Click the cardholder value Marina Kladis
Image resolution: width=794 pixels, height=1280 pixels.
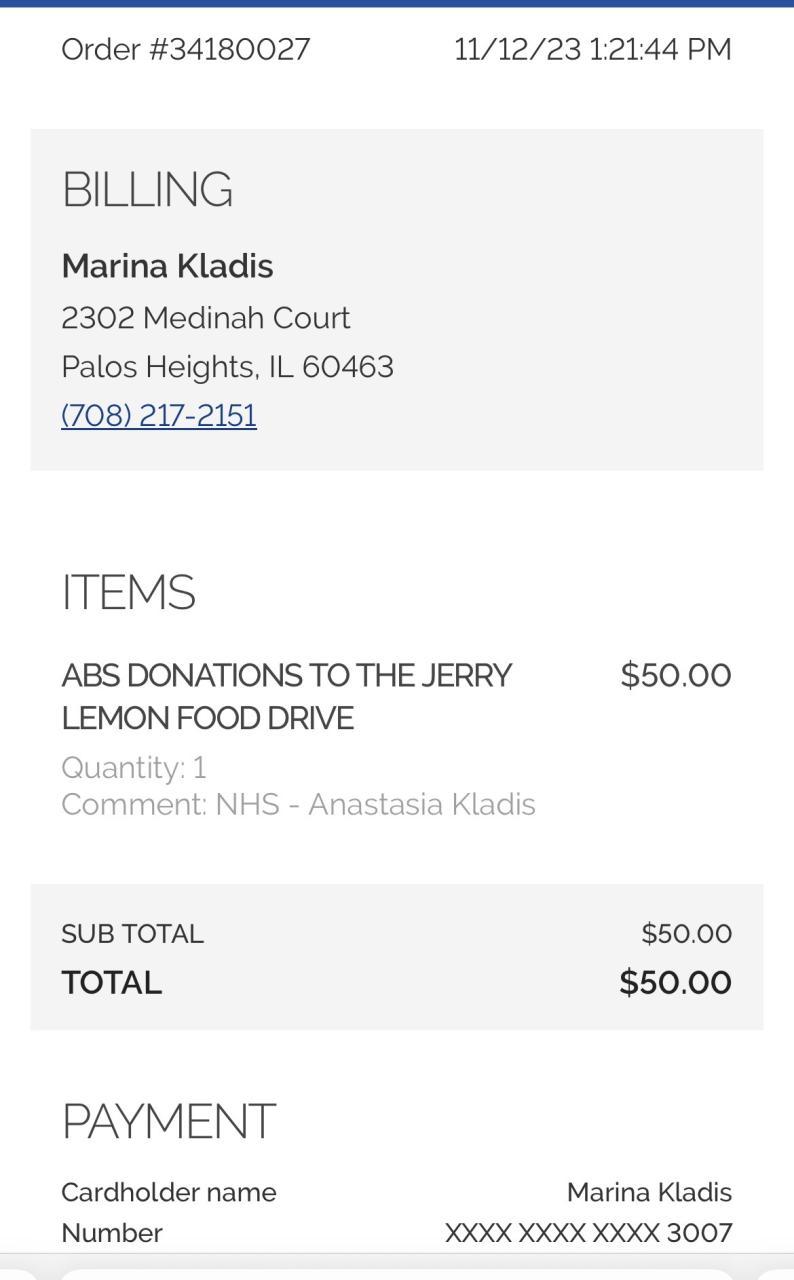point(649,1192)
